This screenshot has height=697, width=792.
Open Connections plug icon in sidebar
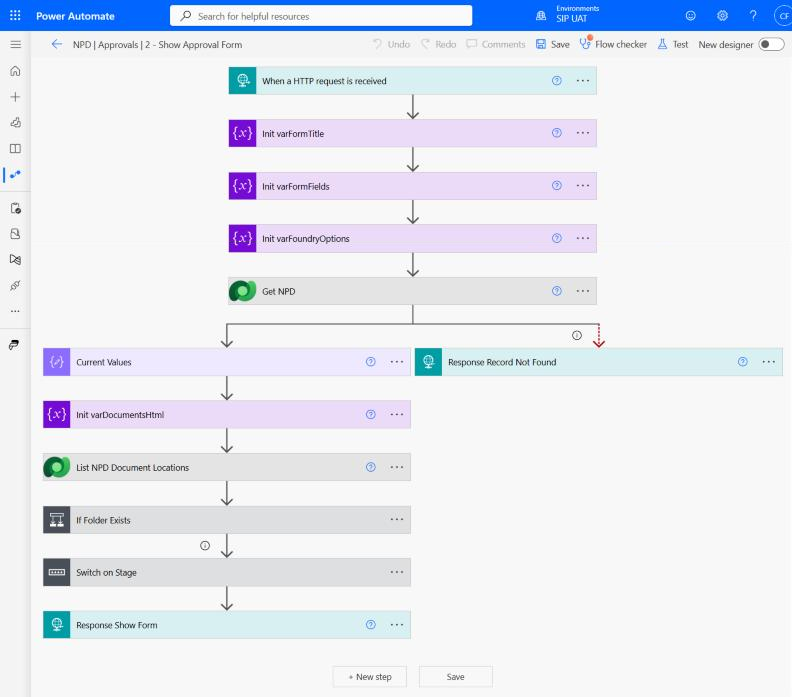tap(16, 285)
